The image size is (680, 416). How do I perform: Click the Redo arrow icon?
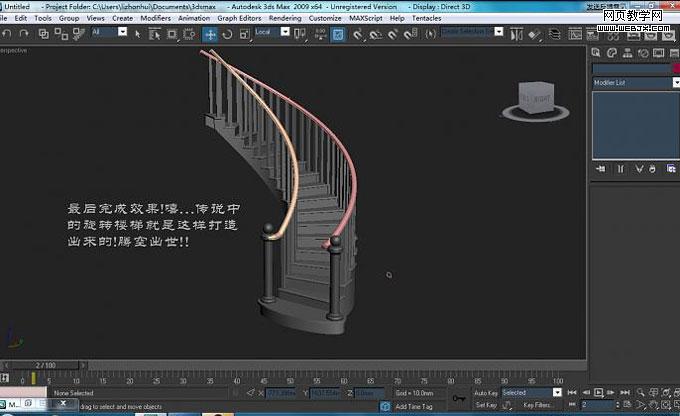(x=24, y=33)
